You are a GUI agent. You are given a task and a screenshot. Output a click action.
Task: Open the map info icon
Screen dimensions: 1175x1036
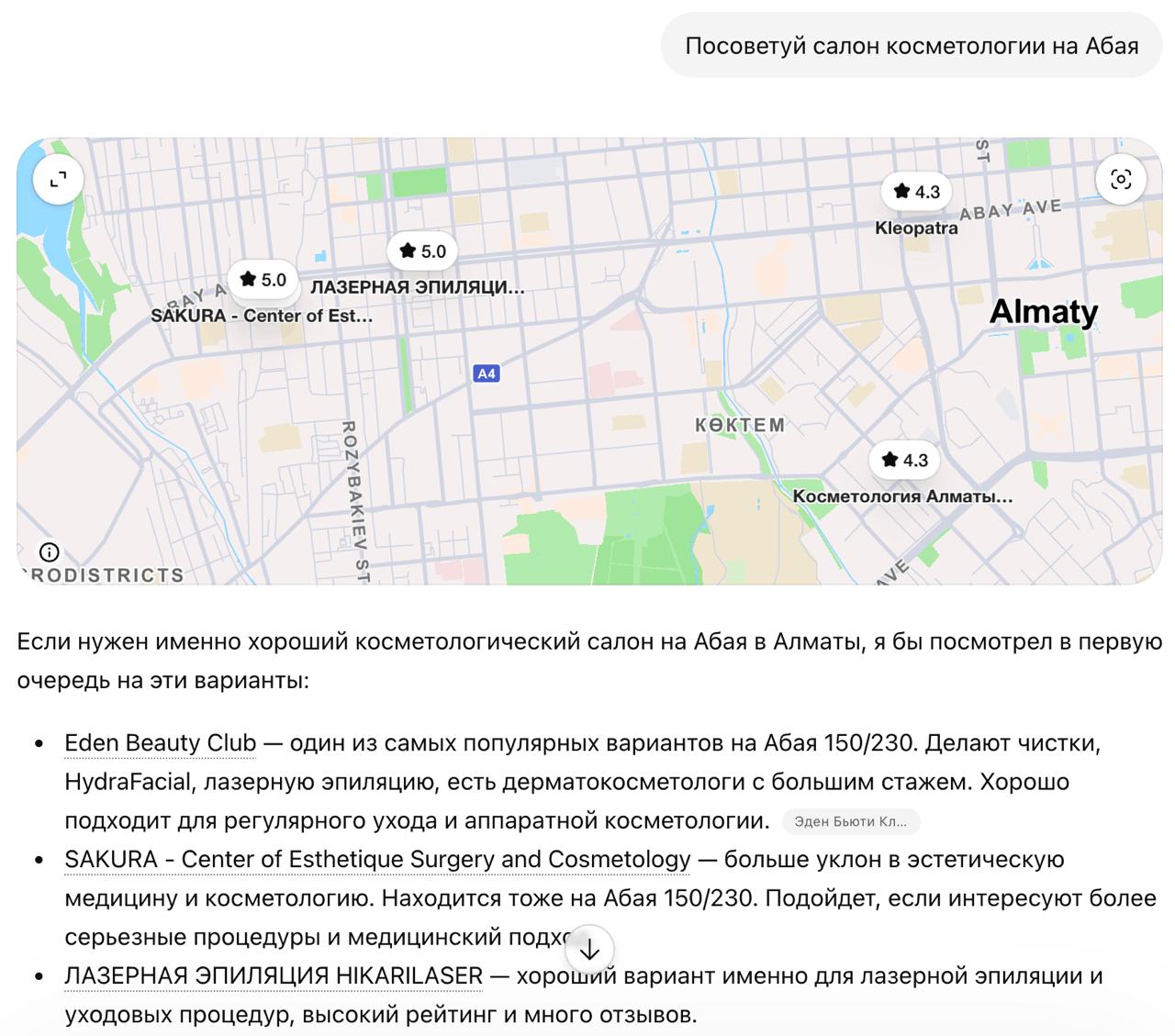click(x=49, y=551)
